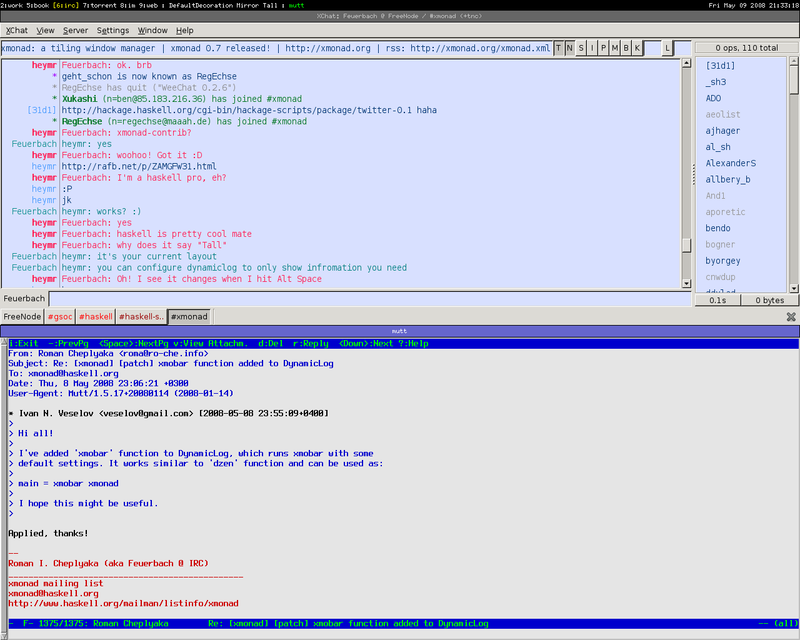Select user ADO in the user list
This screenshot has width=800, height=640.
pos(713,99)
